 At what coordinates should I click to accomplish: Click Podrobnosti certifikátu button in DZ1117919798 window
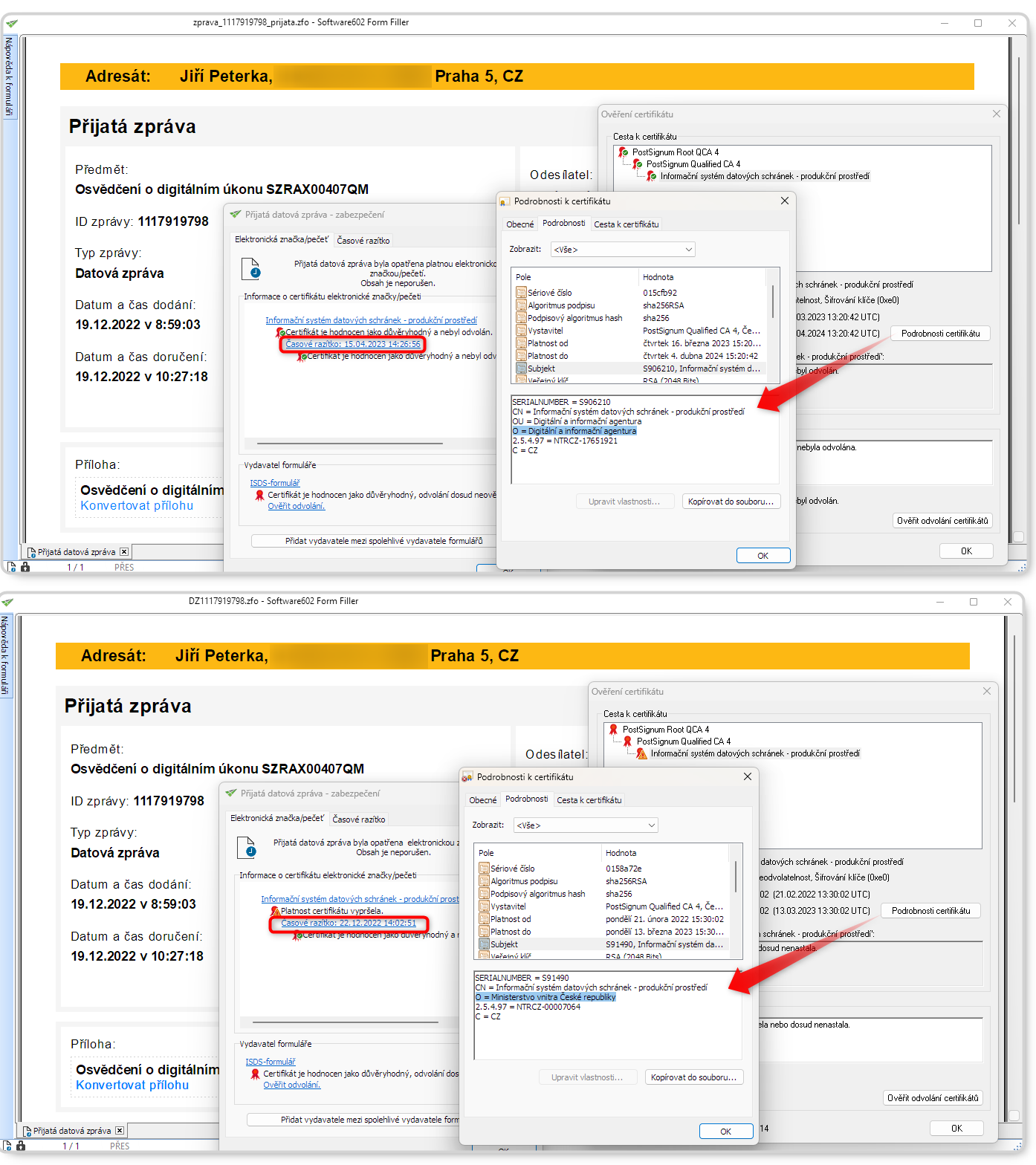click(x=931, y=911)
